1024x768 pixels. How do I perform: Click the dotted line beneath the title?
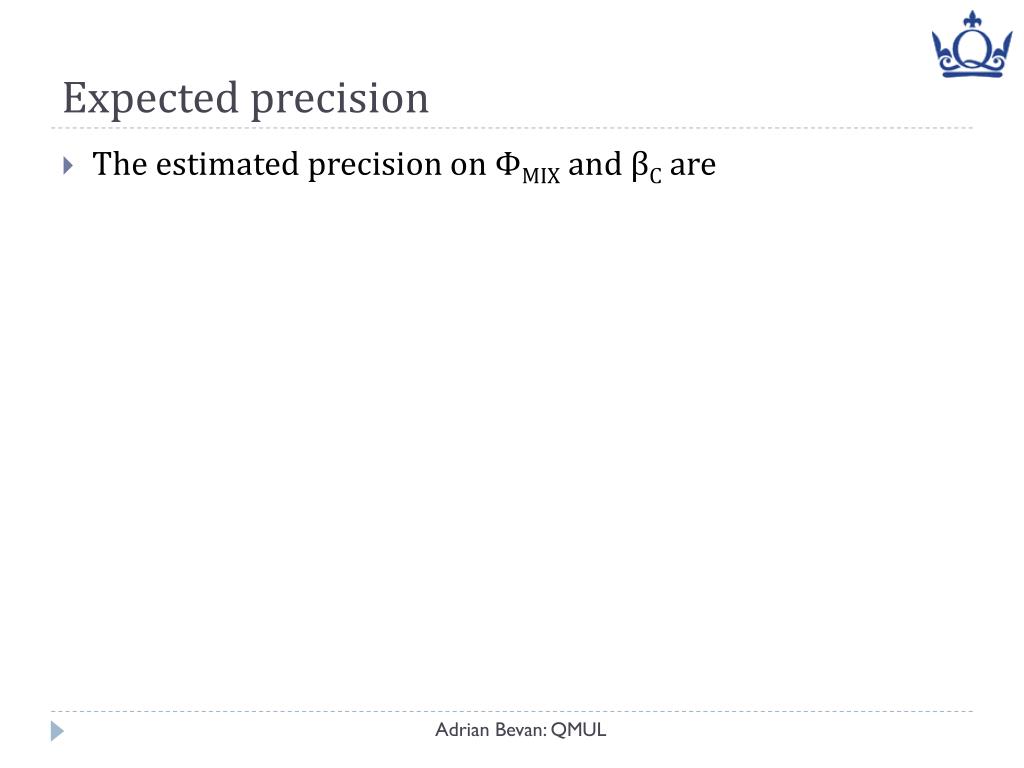tap(512, 128)
